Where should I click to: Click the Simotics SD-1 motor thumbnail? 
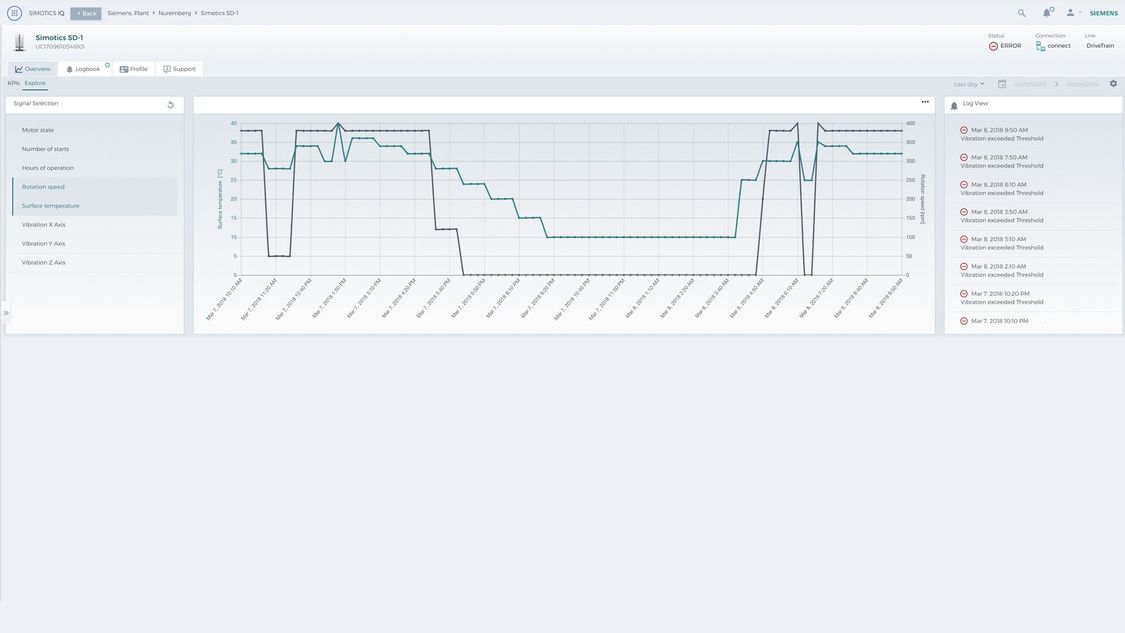click(19, 42)
